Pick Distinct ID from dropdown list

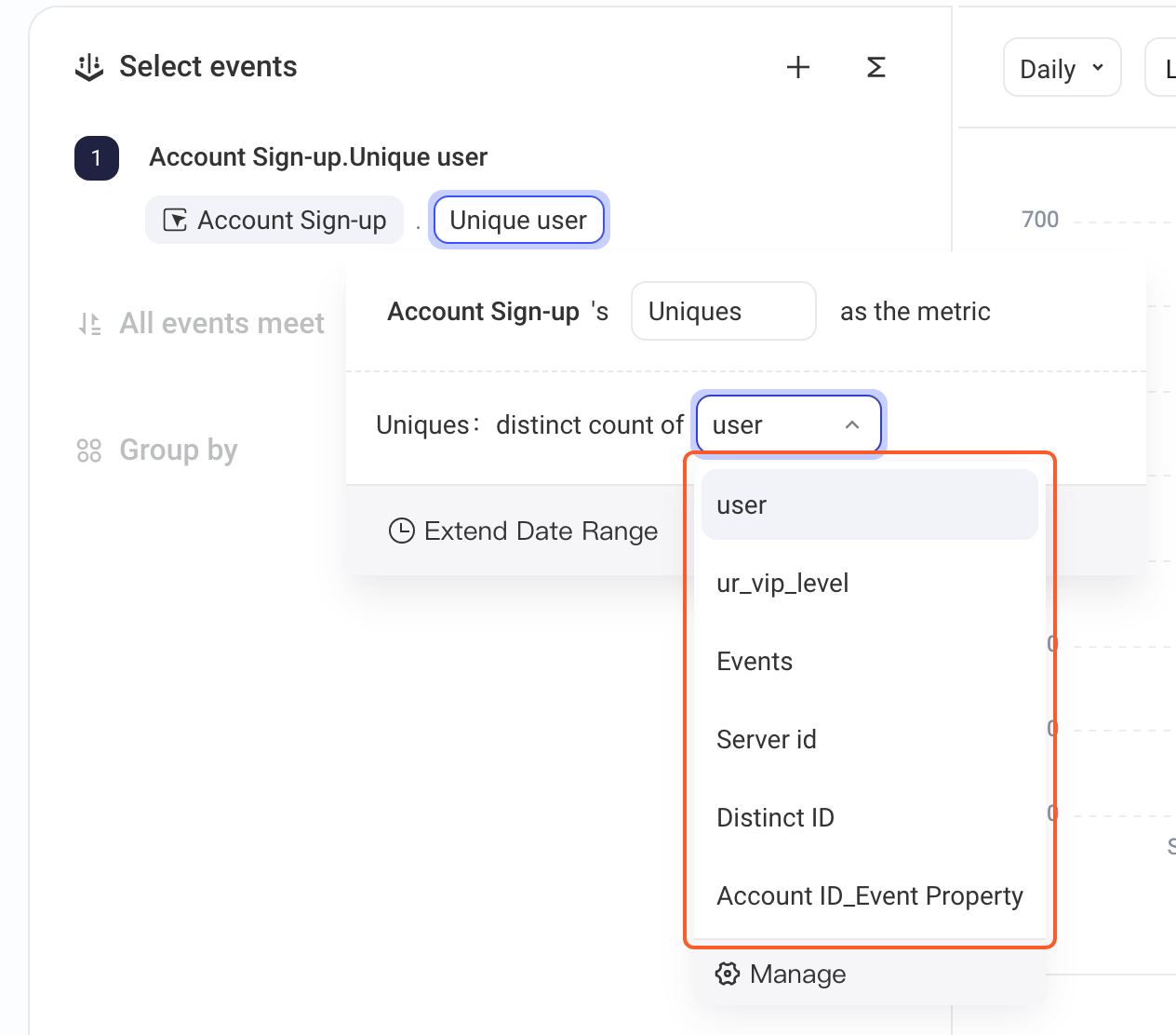click(870, 817)
